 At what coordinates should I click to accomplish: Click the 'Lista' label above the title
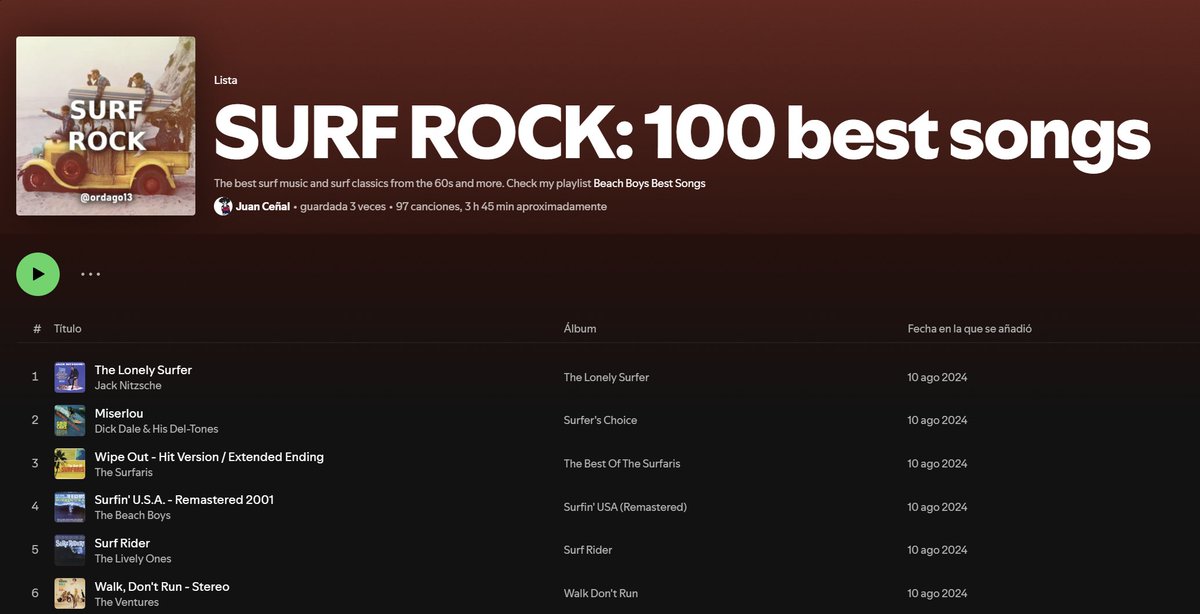click(226, 80)
